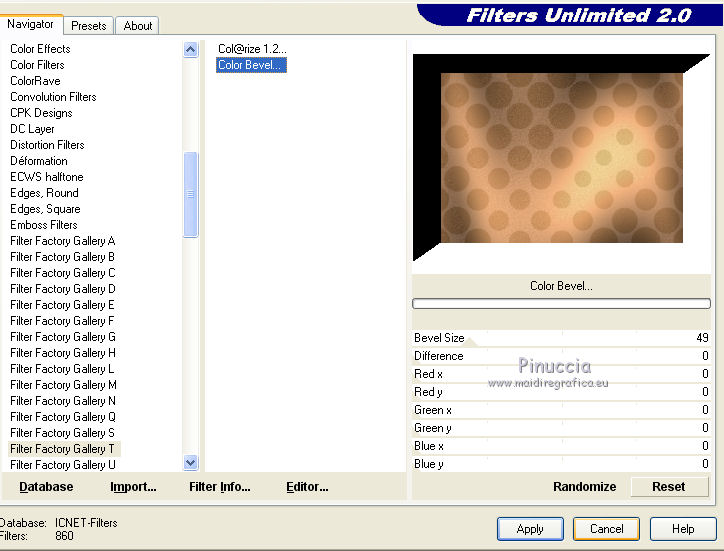Select Distortion Filters category
The width and height of the screenshot is (724, 551).
click(47, 145)
